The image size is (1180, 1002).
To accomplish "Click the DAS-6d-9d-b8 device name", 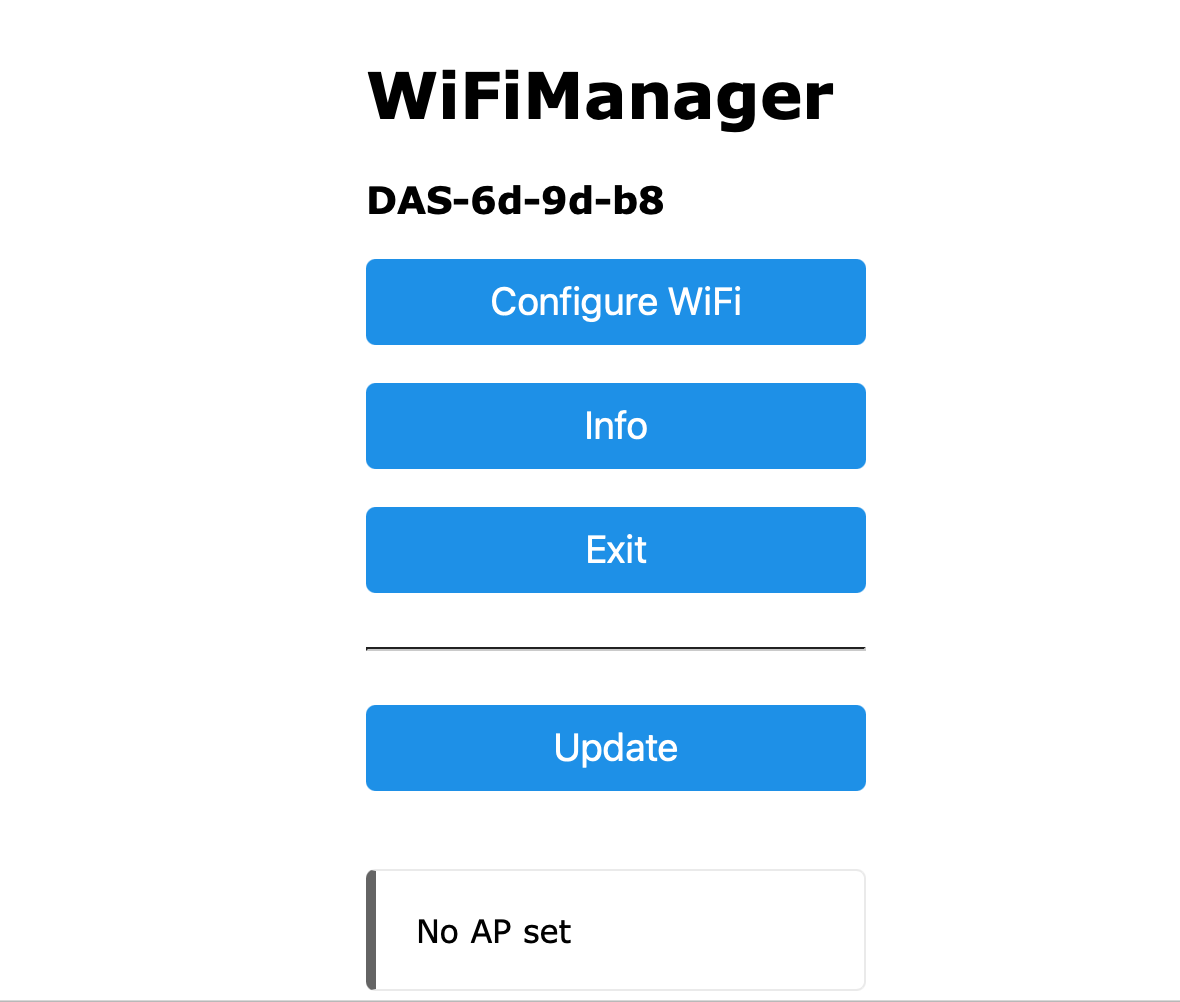I will 515,201.
